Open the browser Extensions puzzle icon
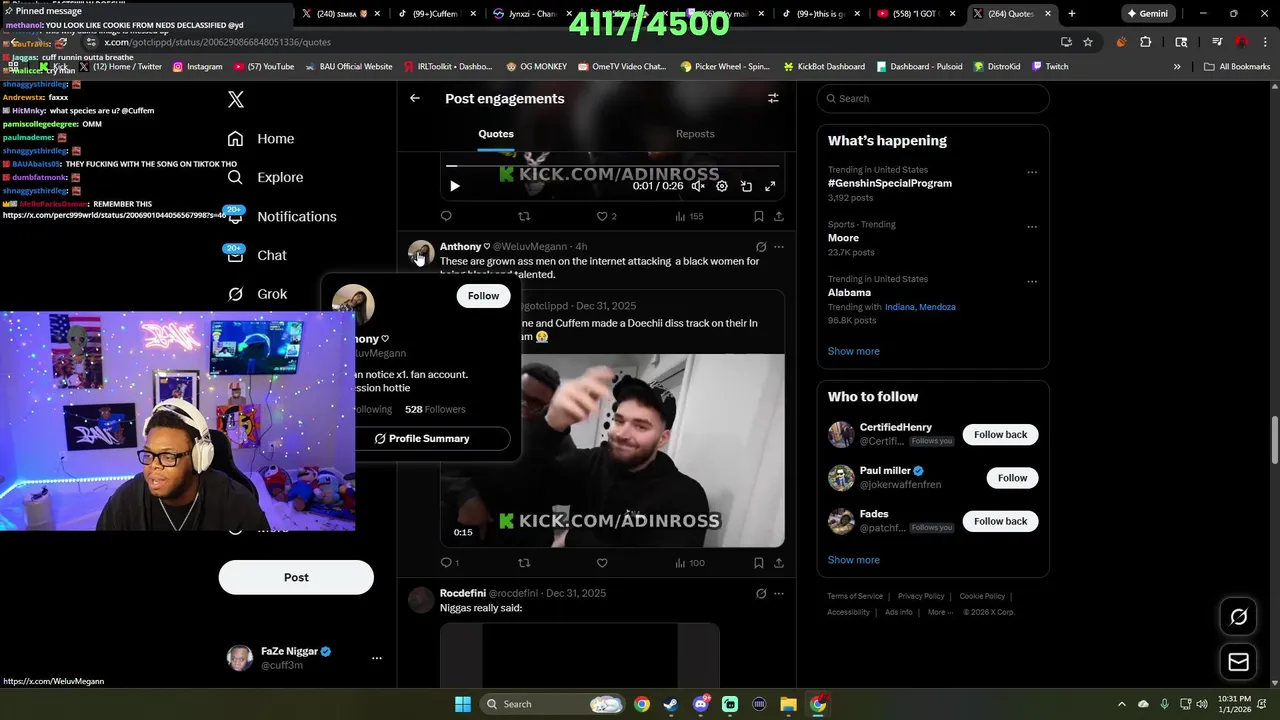The width and height of the screenshot is (1280, 720). click(x=1146, y=42)
